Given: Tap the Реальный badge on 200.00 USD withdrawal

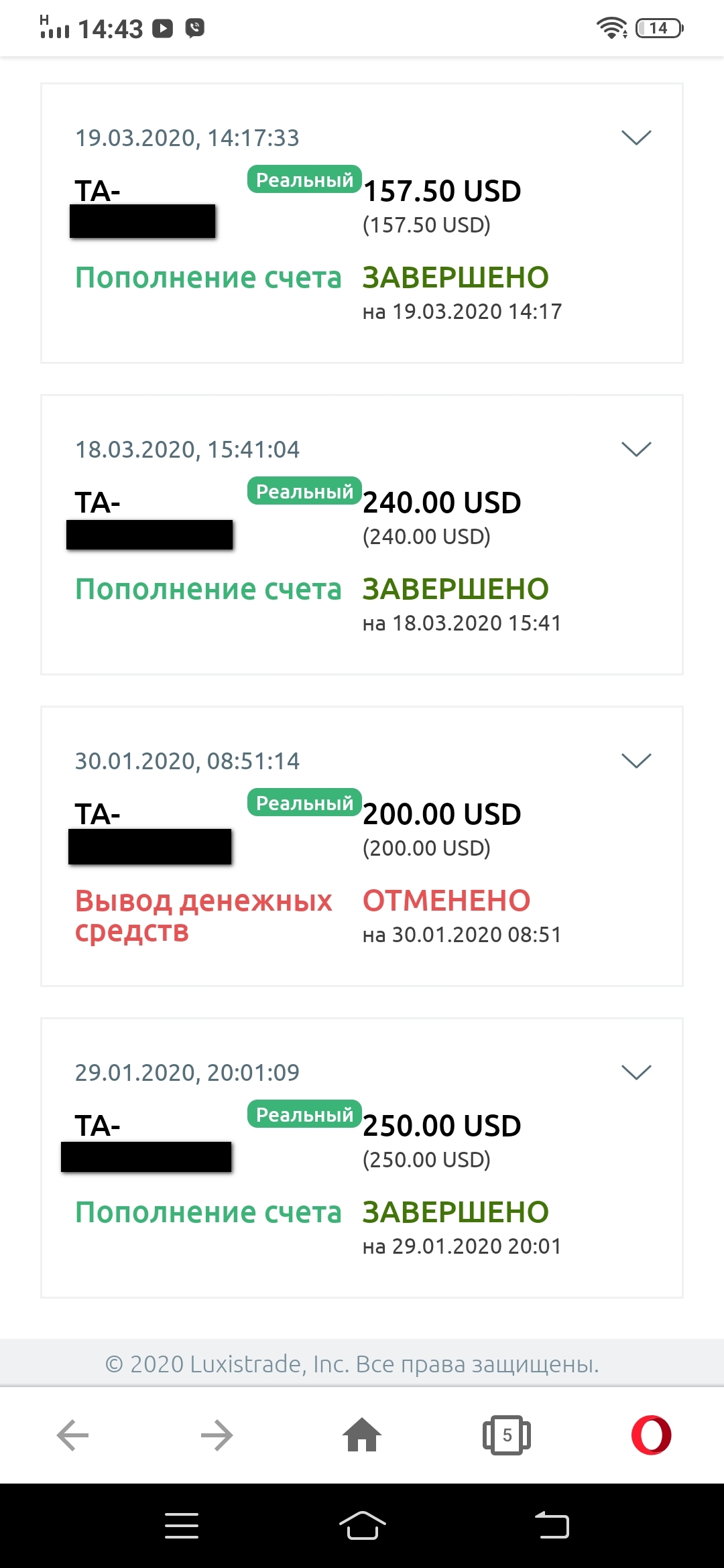Looking at the screenshot, I should (304, 803).
